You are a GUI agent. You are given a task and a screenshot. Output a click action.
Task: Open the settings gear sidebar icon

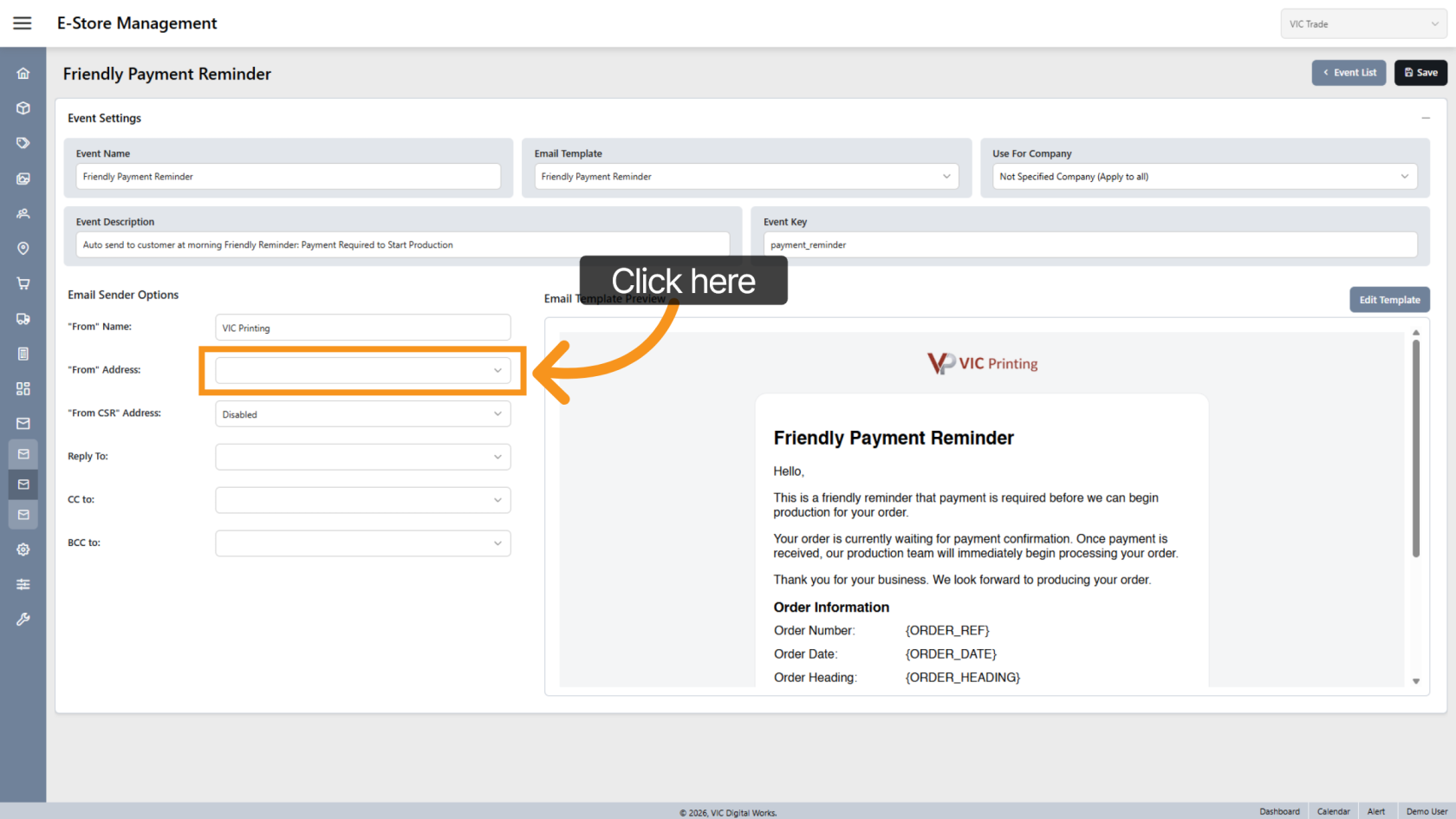click(23, 549)
